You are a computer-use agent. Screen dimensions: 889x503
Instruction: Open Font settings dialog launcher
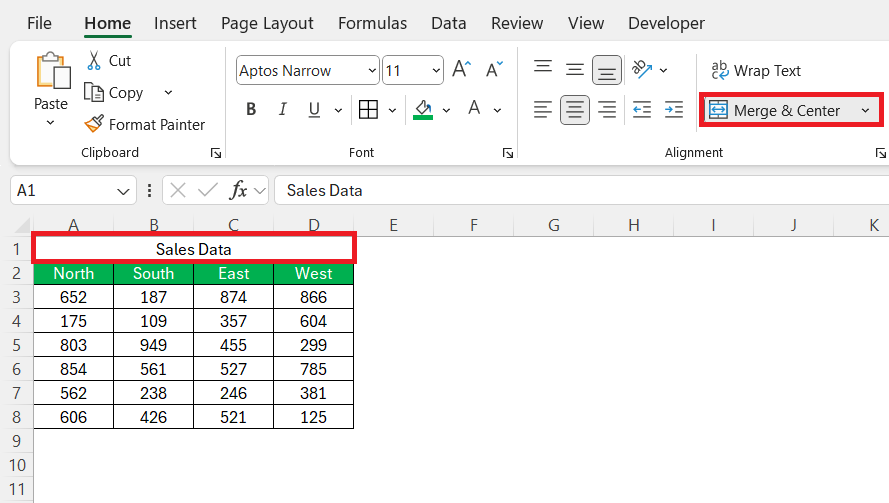point(508,153)
